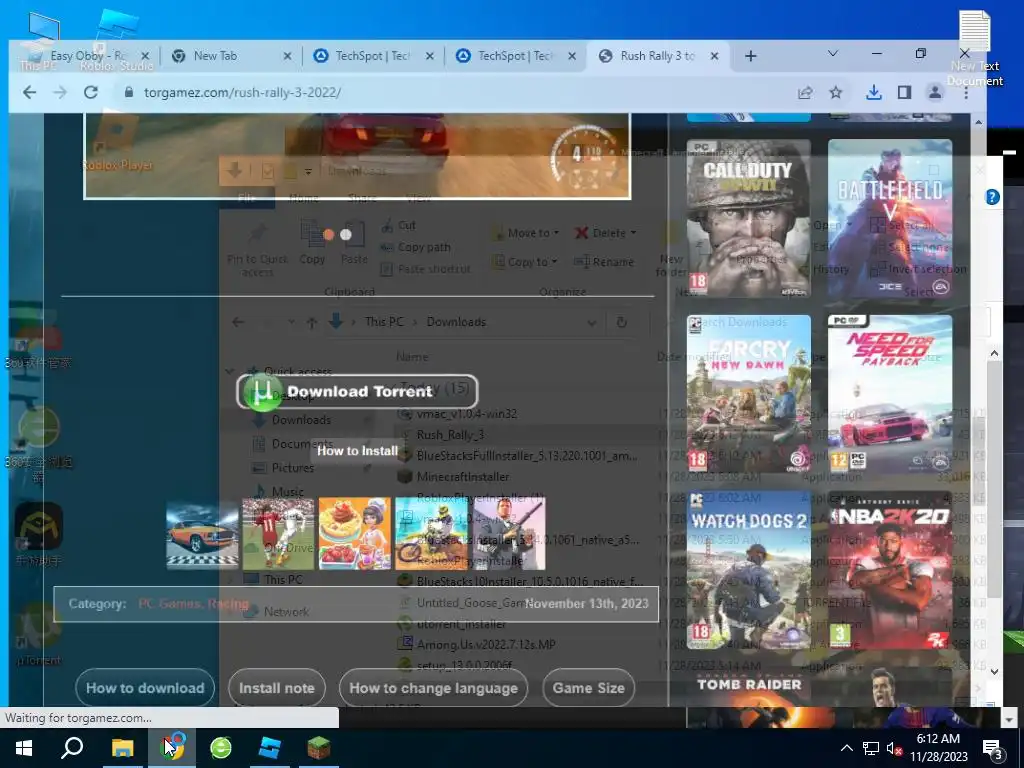Toggle Chrome side panel icon
Image resolution: width=1024 pixels, height=768 pixels.
(x=904, y=93)
